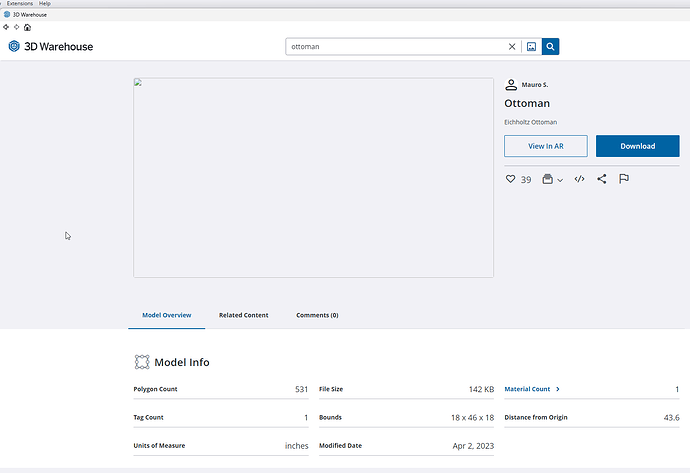
Task: Open the add to collection icon
Action: tap(547, 179)
